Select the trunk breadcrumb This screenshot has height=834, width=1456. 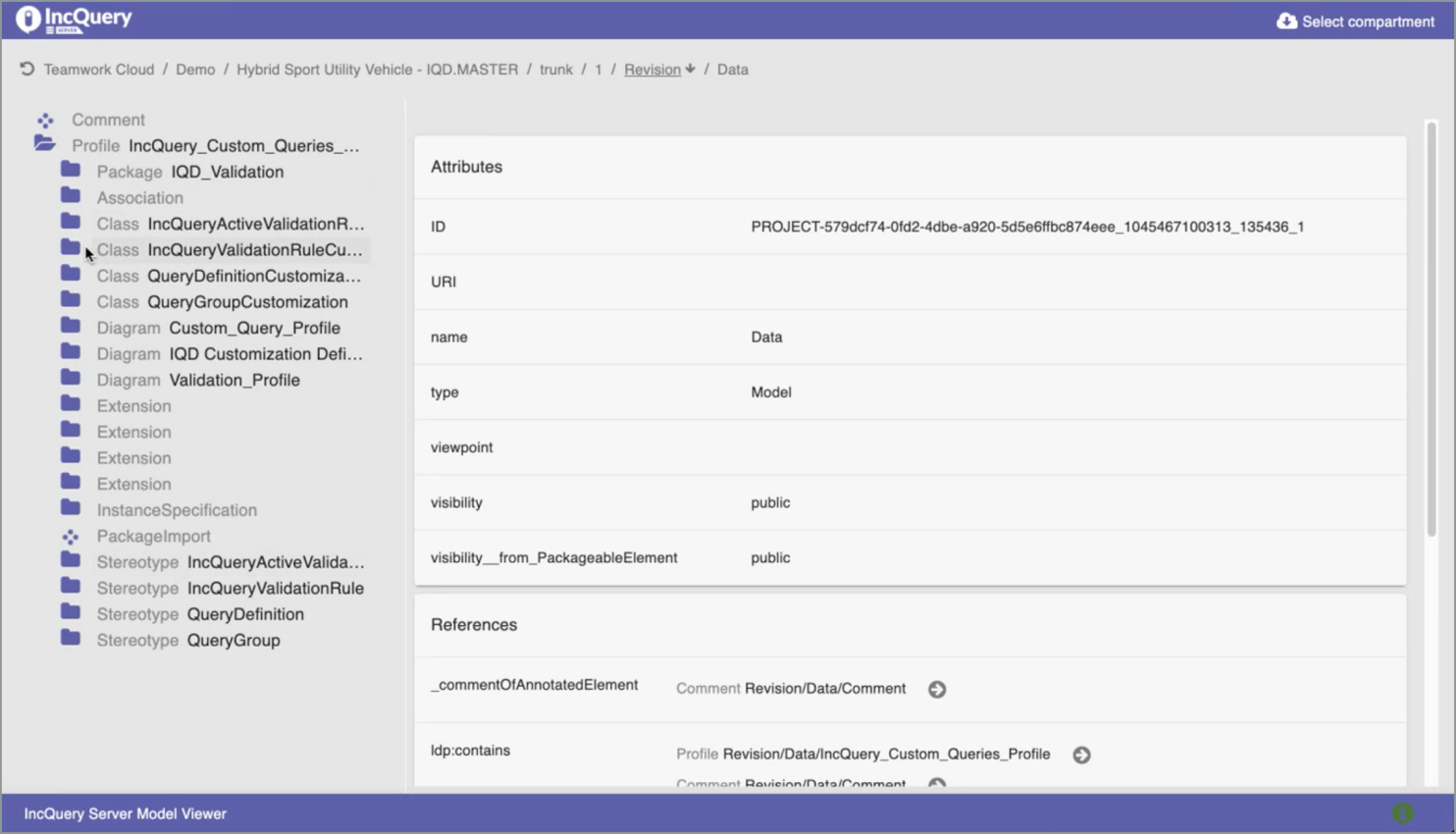coord(556,70)
